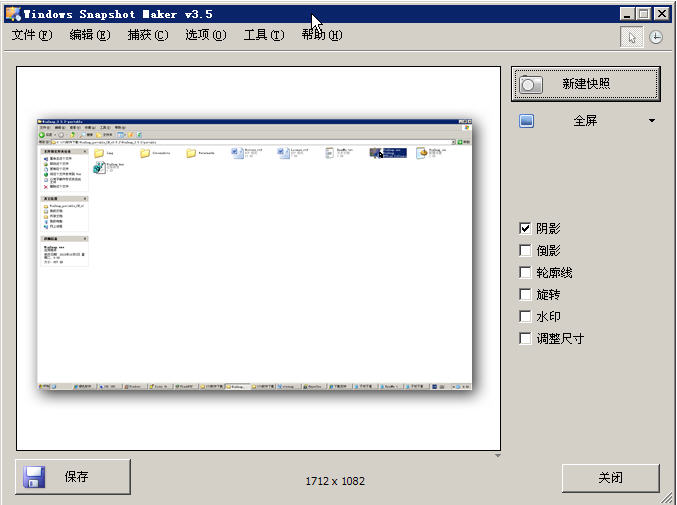Click the small arrow below preview pane
Screen dimensions: 677x505
[x=498, y=456]
